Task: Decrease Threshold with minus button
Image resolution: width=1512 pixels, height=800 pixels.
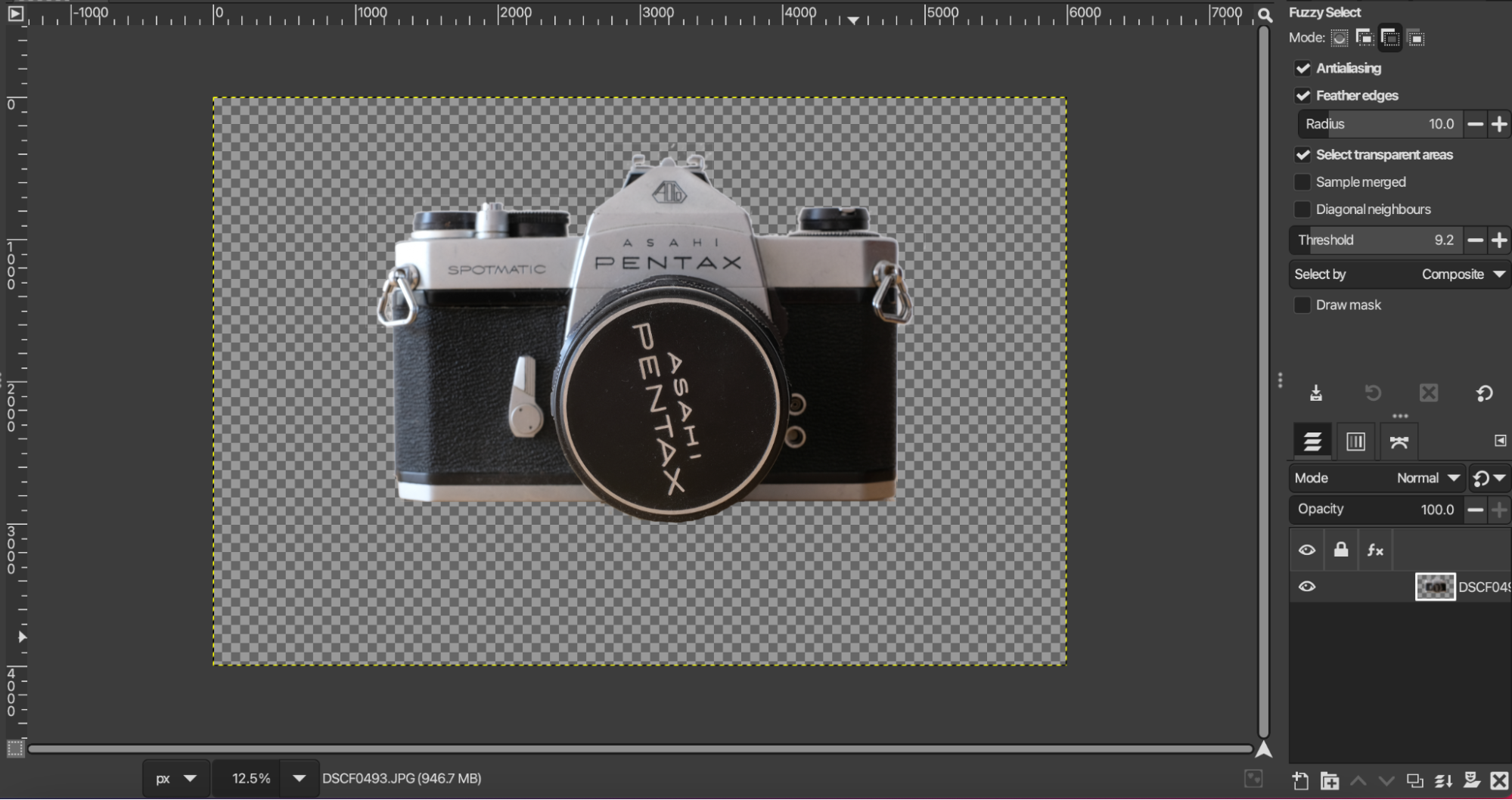Action: pyautogui.click(x=1475, y=240)
